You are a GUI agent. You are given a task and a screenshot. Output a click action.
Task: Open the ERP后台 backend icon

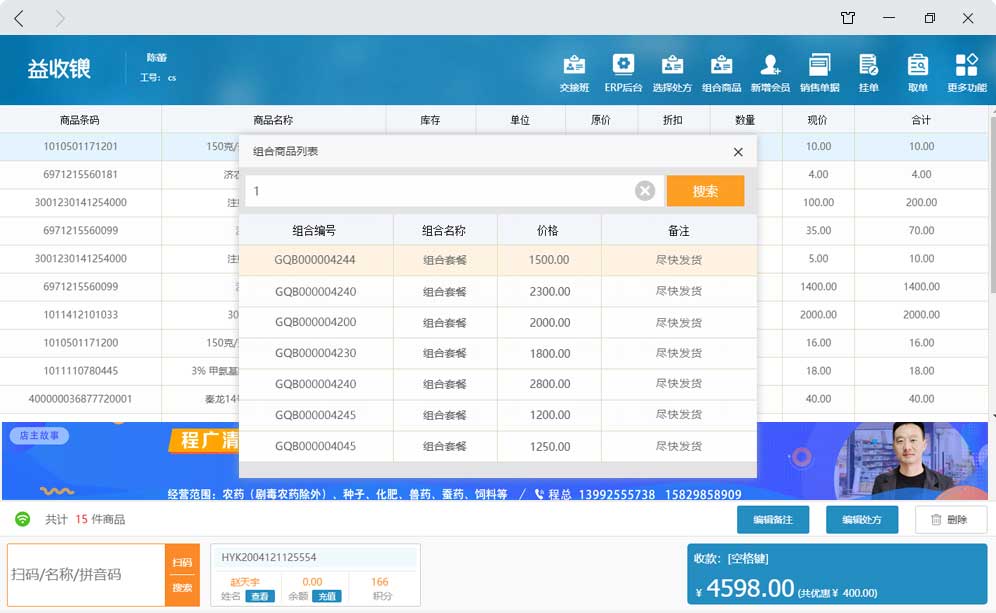tap(623, 72)
